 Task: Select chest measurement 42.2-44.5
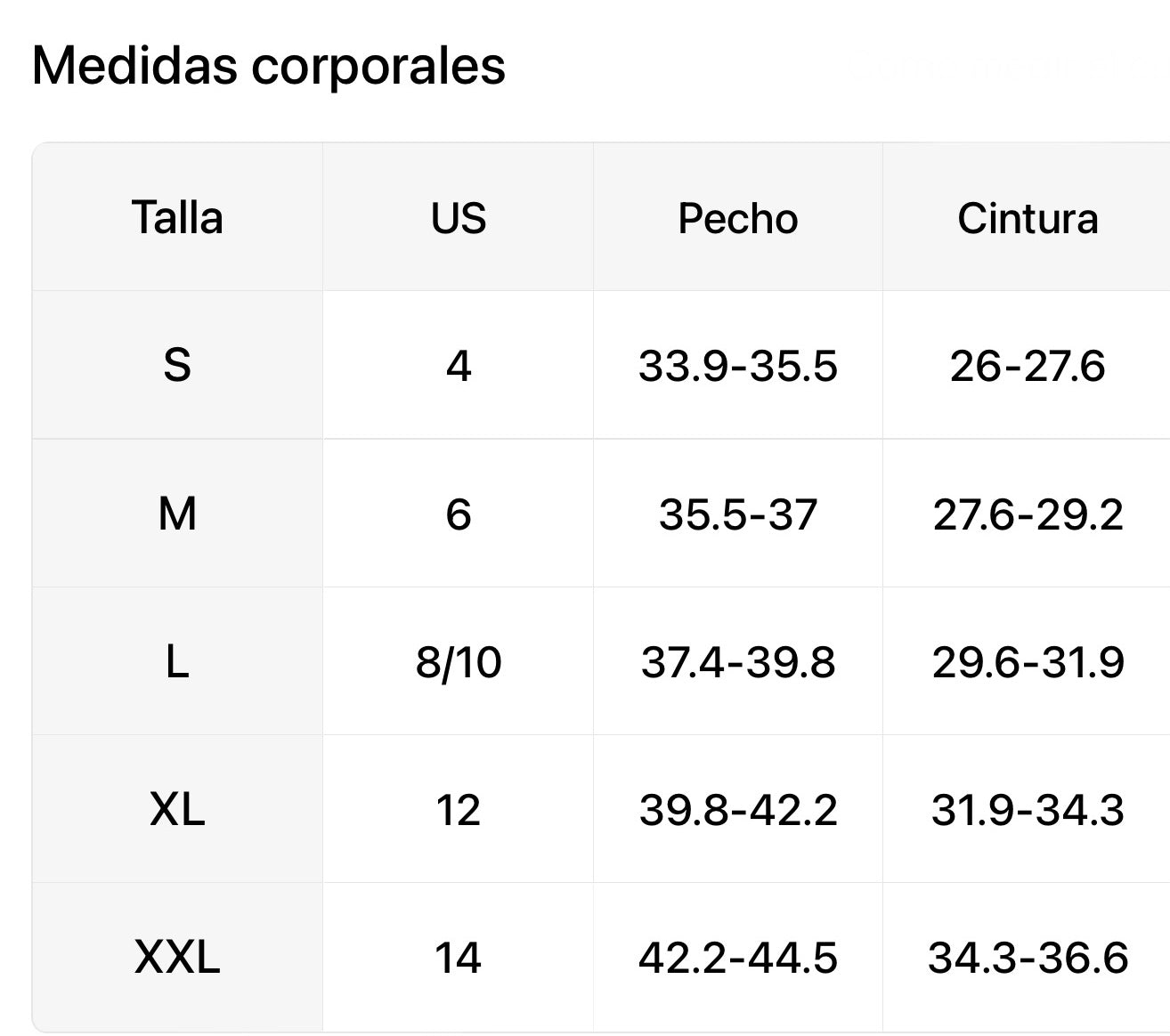pyautogui.click(x=738, y=958)
